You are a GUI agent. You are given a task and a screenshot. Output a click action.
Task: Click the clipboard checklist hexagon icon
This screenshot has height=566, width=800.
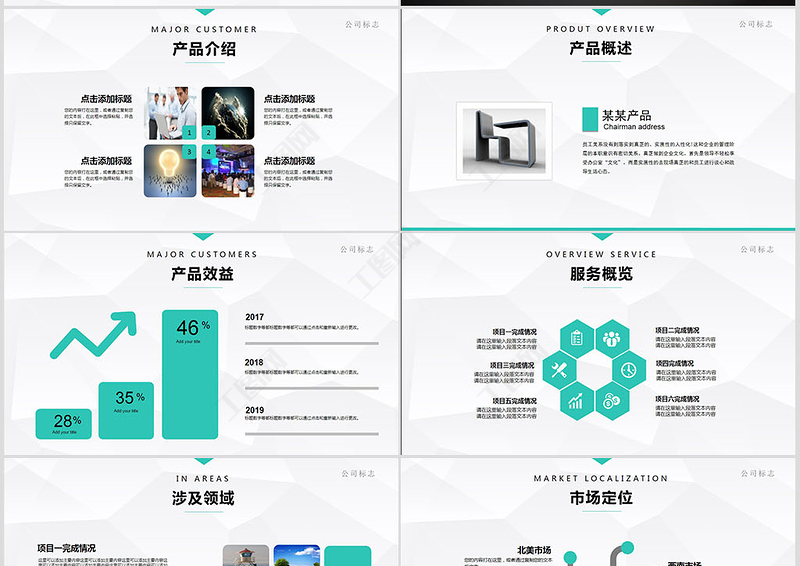coord(577,339)
